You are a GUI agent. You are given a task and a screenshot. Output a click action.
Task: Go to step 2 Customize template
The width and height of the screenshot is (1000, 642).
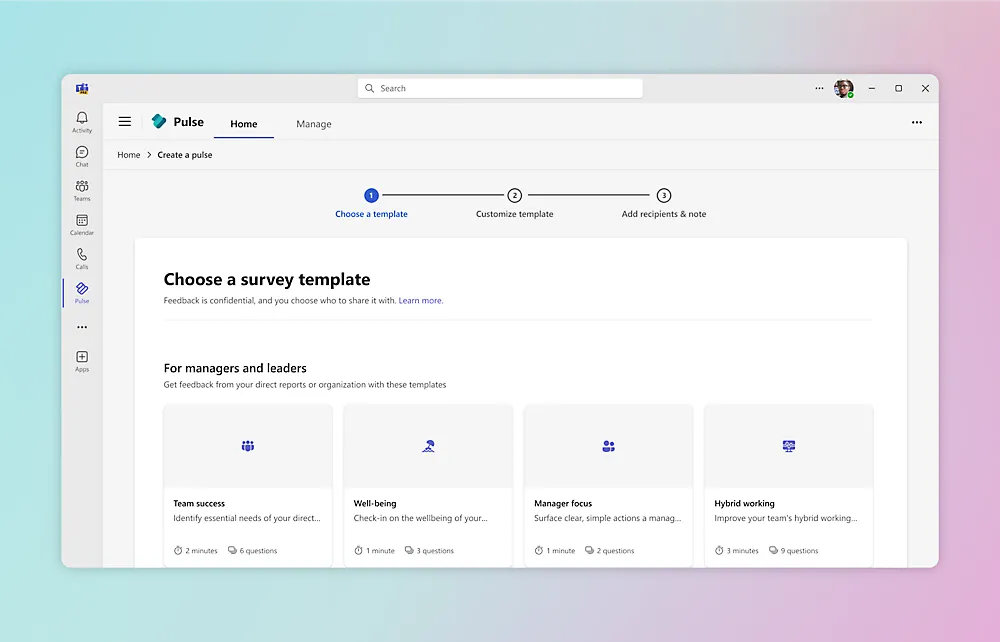(514, 196)
